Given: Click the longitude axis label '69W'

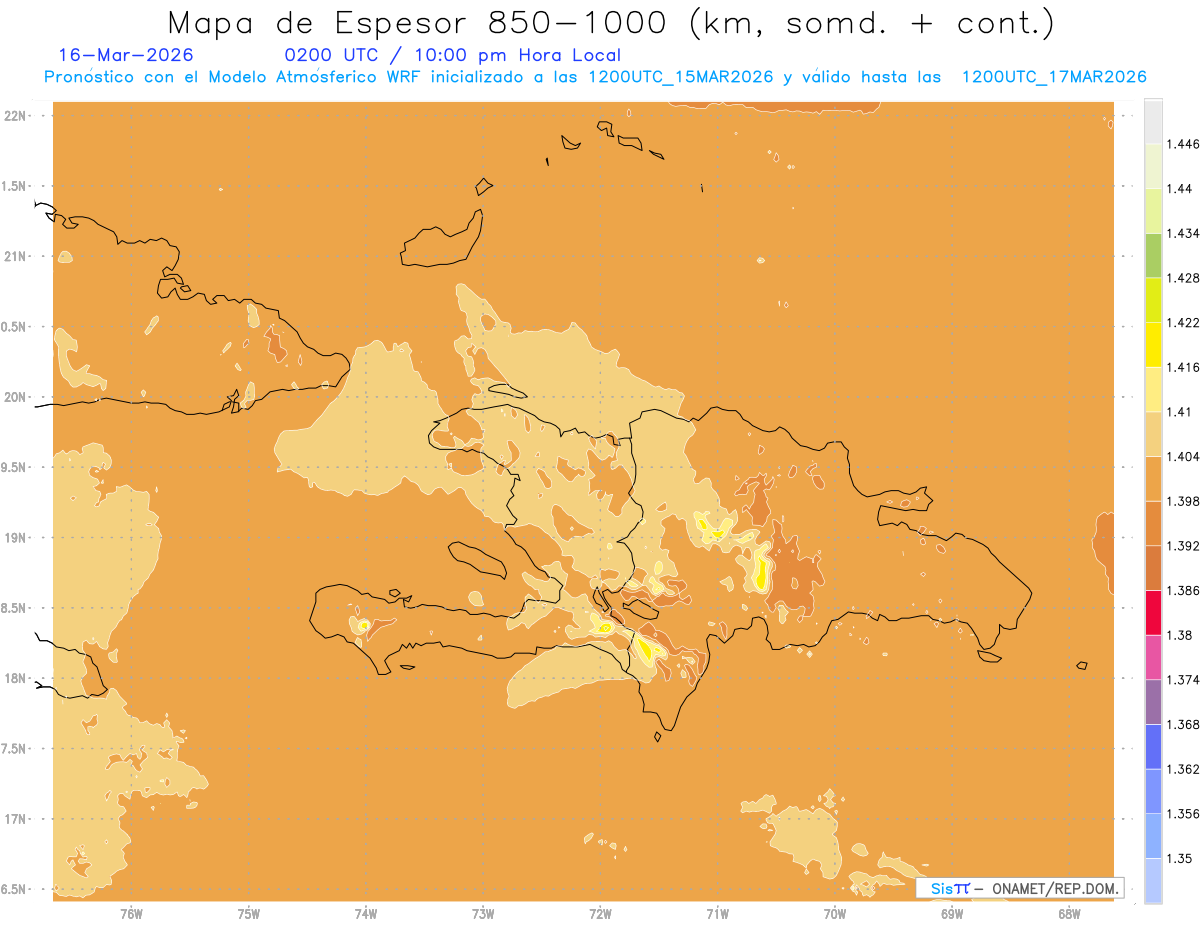Looking at the screenshot, I should pos(952,913).
